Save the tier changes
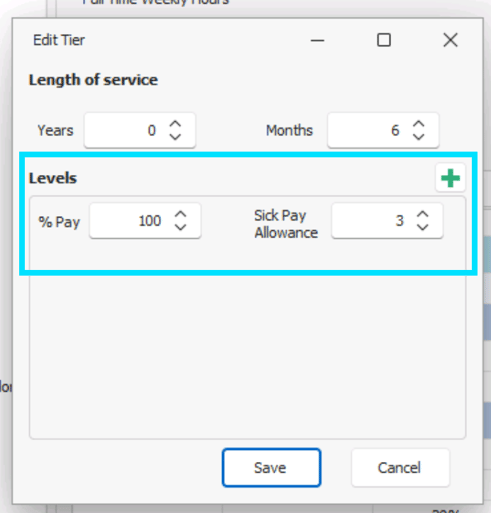 (272, 468)
